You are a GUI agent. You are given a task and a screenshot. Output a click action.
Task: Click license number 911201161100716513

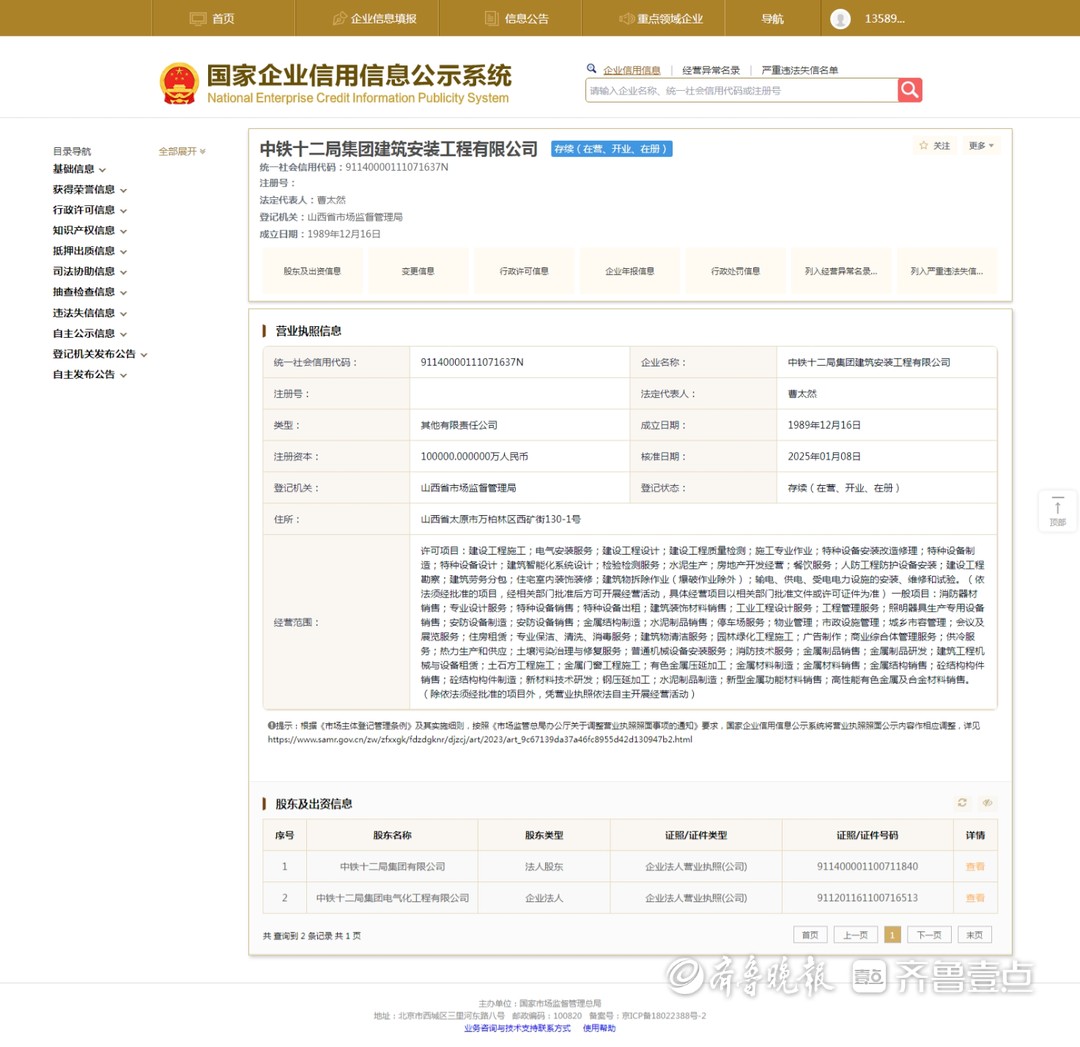tap(867, 898)
